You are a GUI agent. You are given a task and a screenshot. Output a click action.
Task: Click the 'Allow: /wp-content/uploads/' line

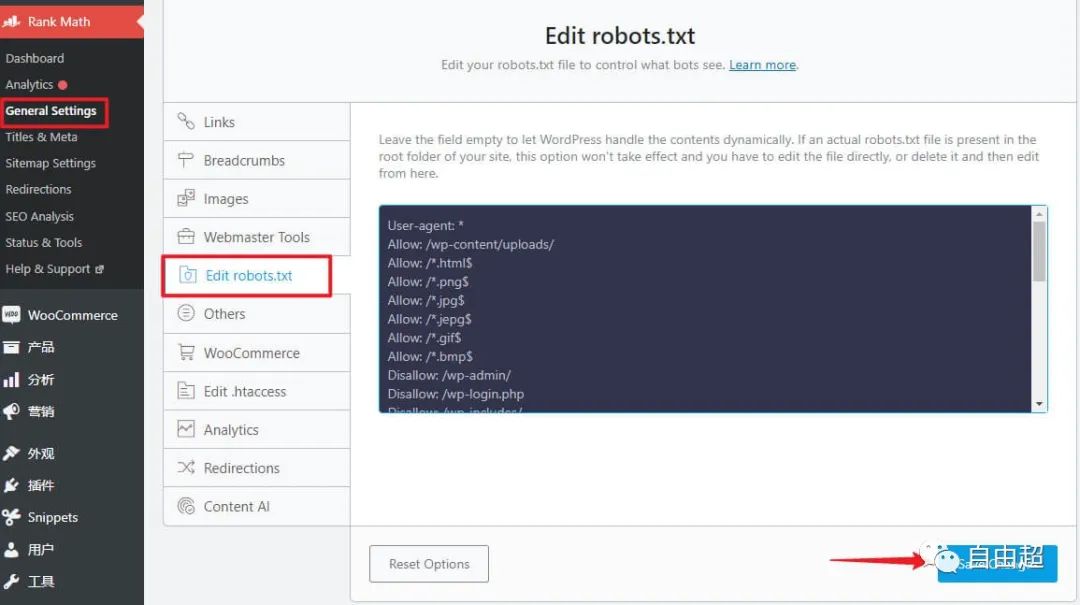(x=470, y=245)
